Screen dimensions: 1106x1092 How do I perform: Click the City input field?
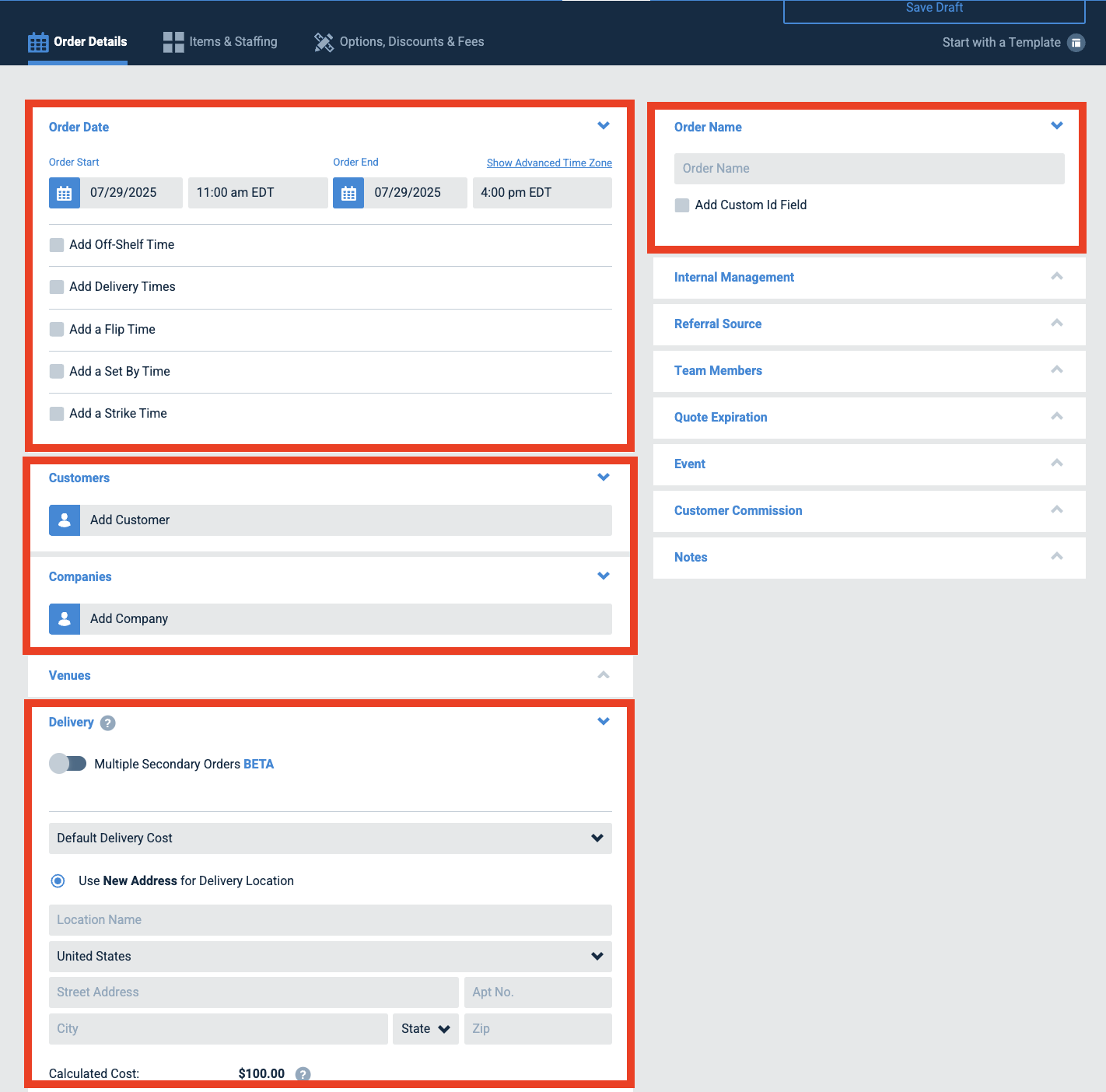219,1029
